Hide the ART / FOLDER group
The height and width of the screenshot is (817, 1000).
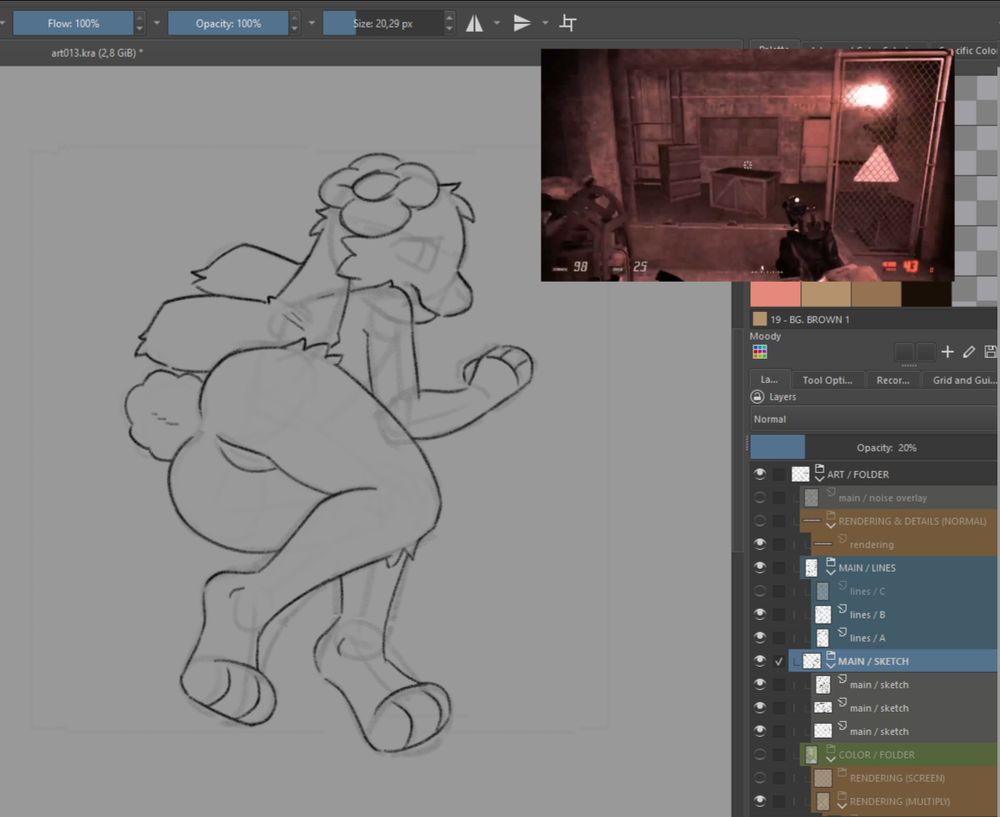(760, 474)
